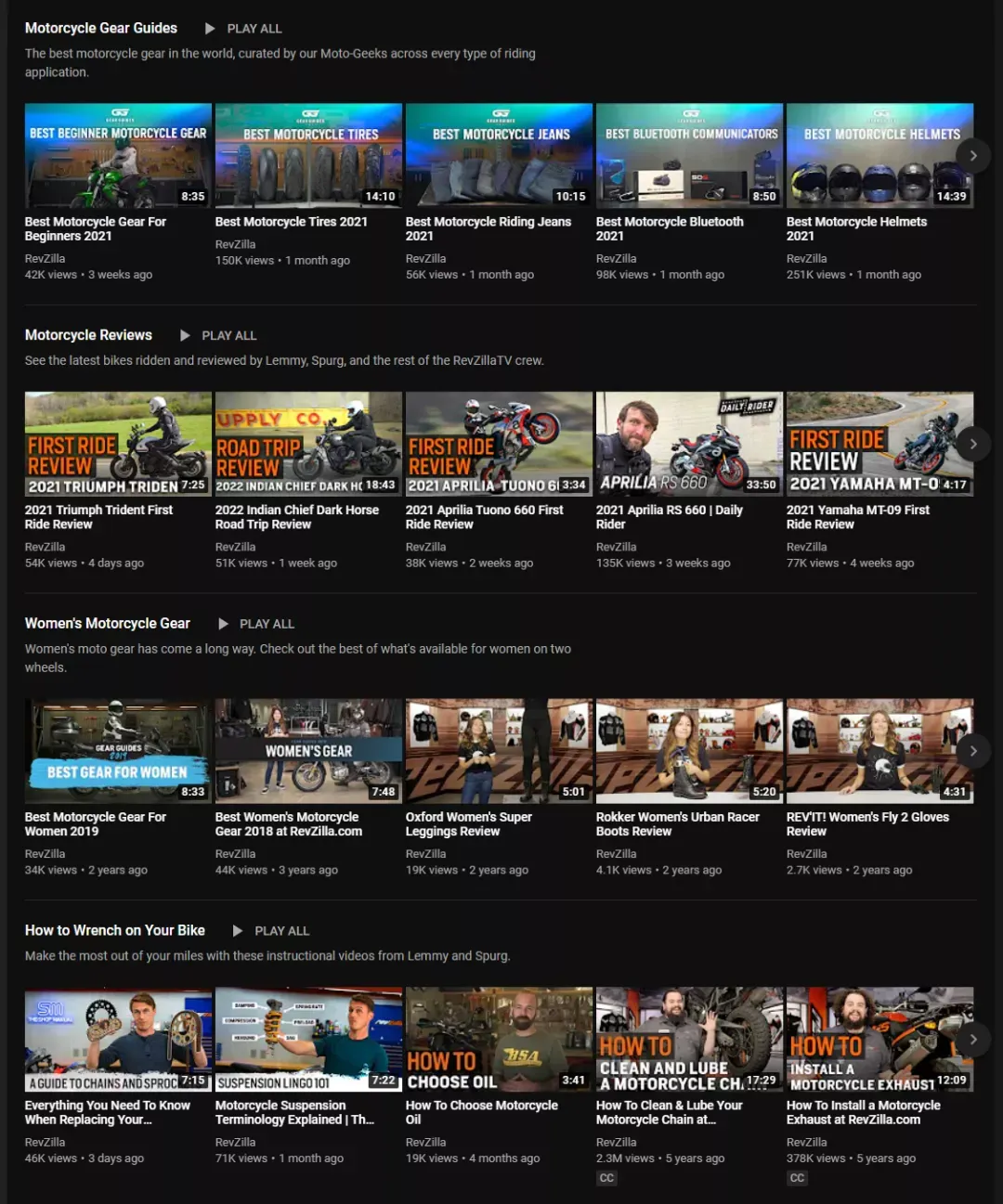
Task: Play all Motorcycle Reviews videos
Action: point(217,335)
